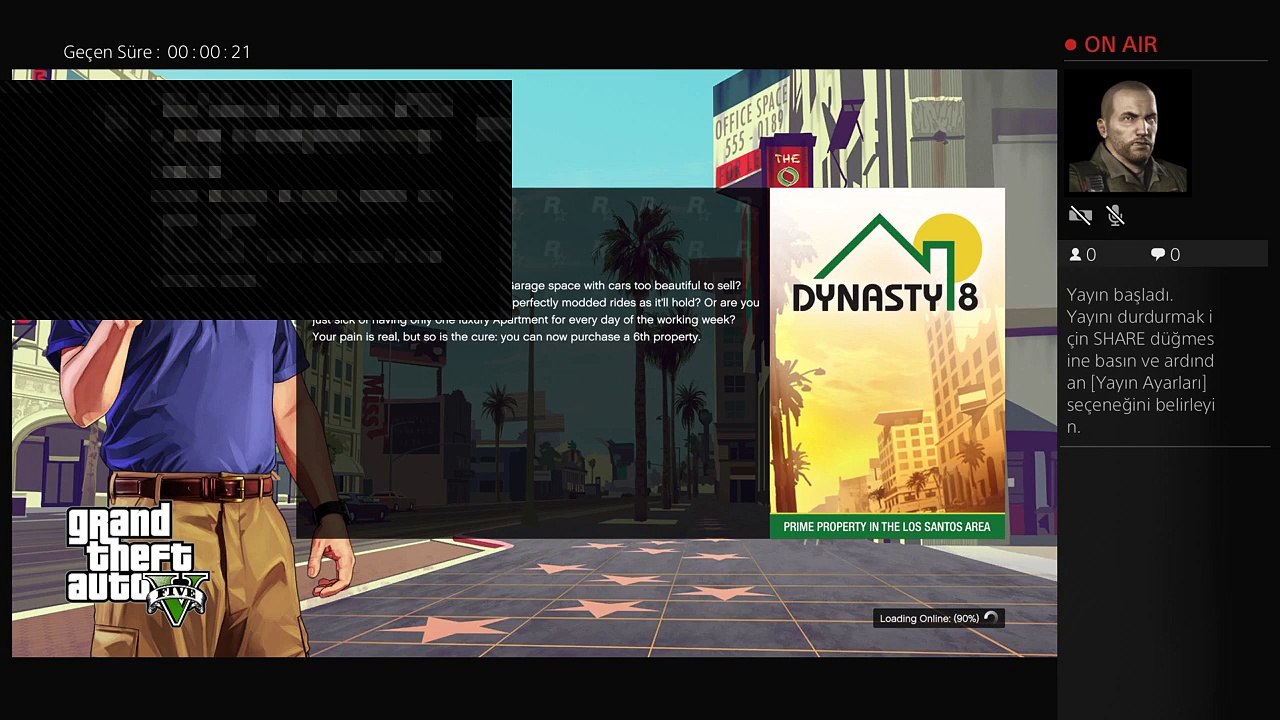Click the Dynasty 8 advertisement artwork
Screen dimensions: 1280x720
click(x=887, y=363)
